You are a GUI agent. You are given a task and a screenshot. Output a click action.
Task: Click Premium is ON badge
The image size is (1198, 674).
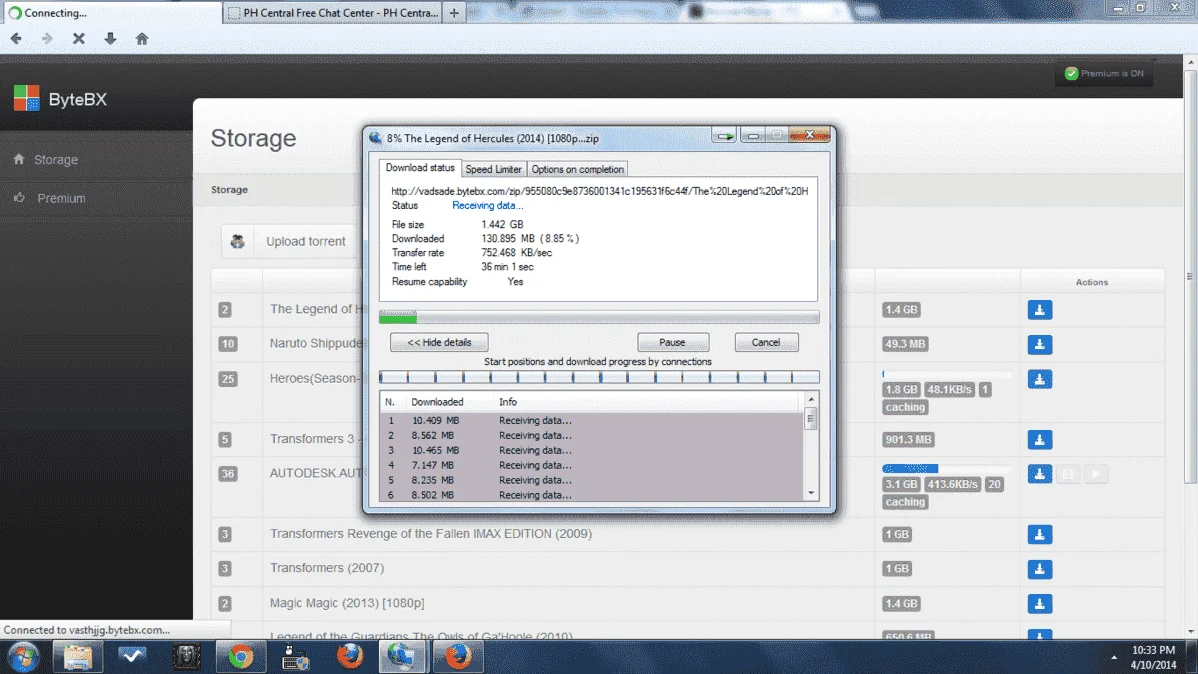(1104, 73)
